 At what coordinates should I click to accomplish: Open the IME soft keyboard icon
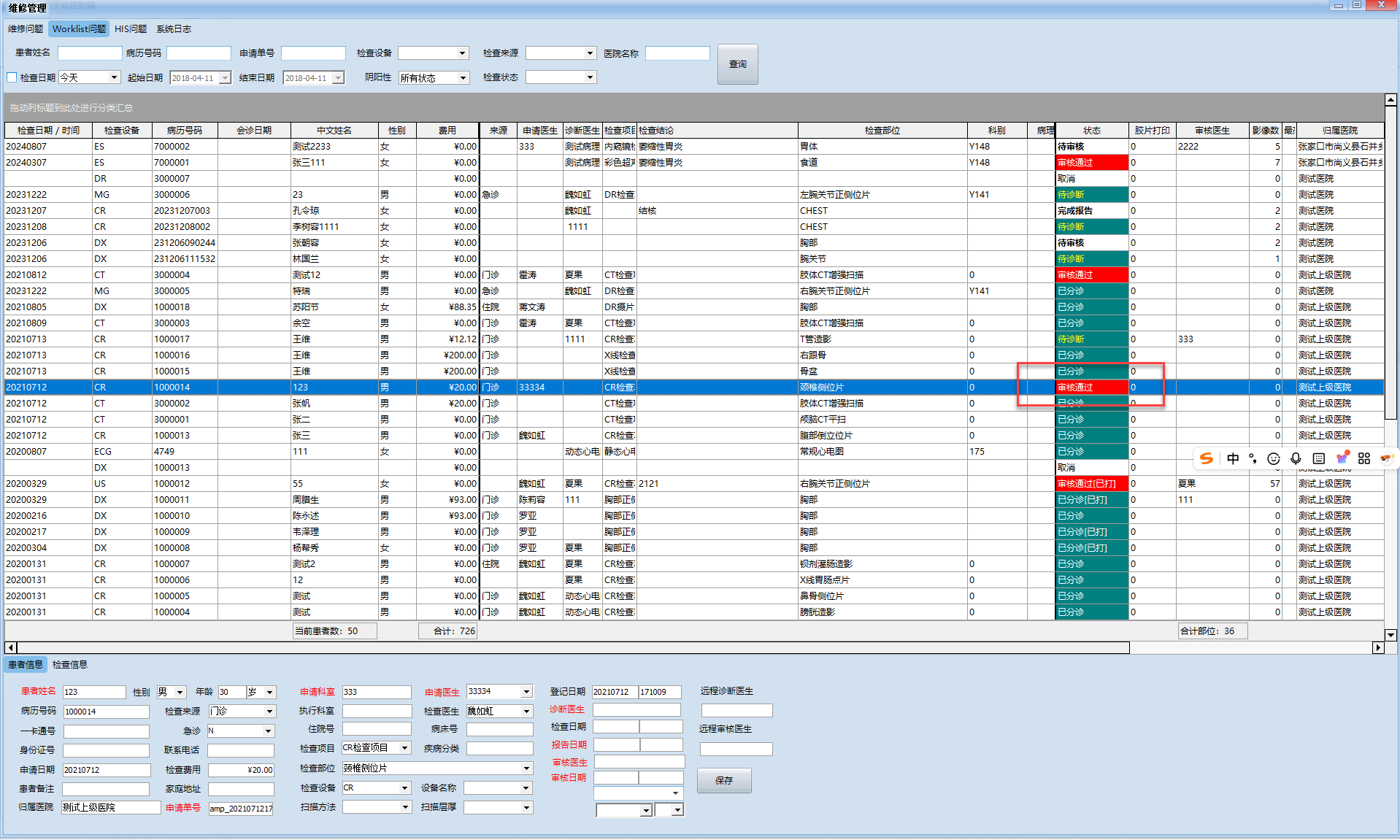pos(1318,458)
